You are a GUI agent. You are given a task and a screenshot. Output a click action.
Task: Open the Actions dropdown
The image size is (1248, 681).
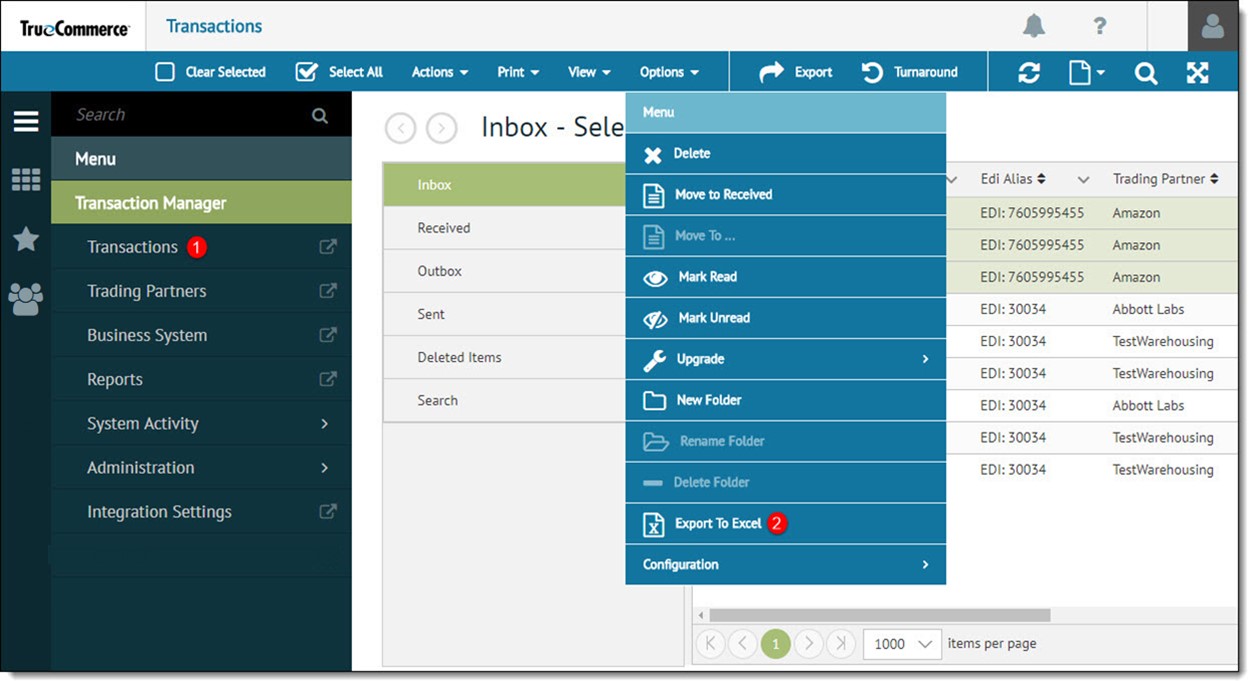440,72
